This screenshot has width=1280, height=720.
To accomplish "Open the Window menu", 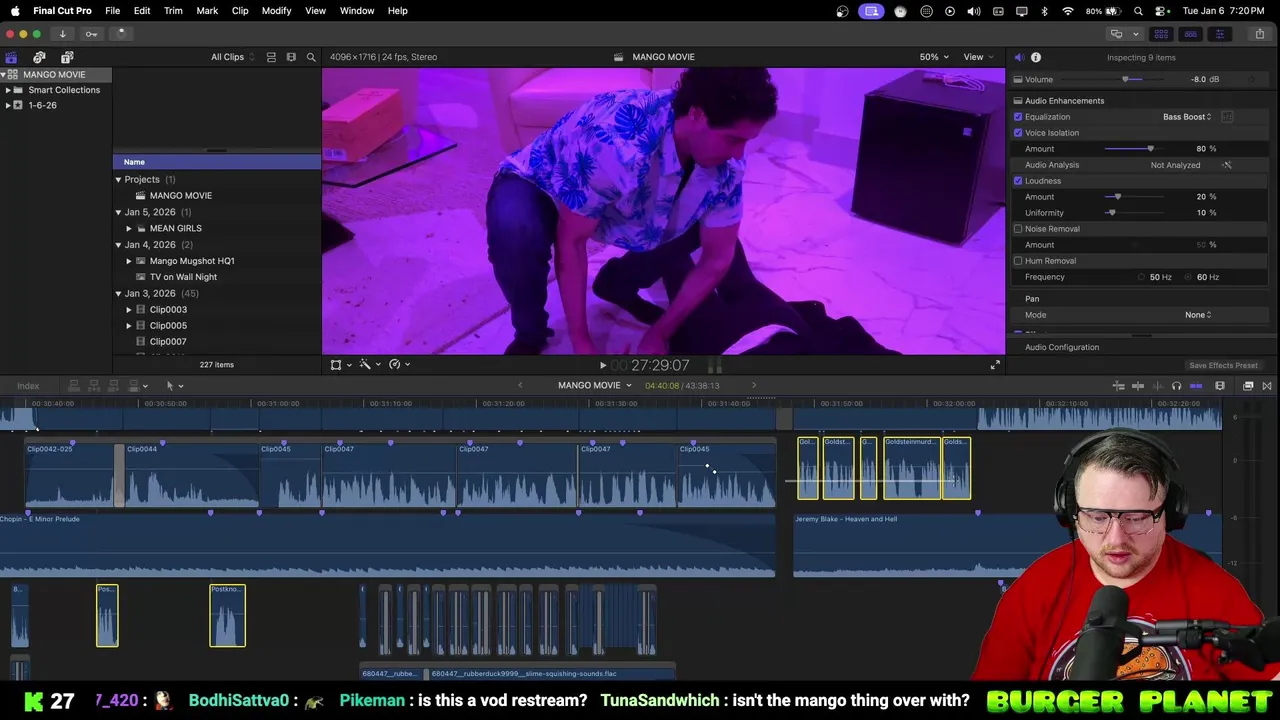I will [357, 11].
